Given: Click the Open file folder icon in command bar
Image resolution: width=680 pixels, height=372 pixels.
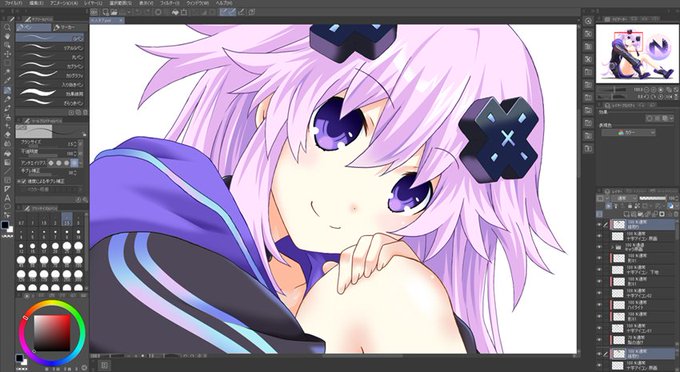Looking at the screenshot, I should 114,12.
